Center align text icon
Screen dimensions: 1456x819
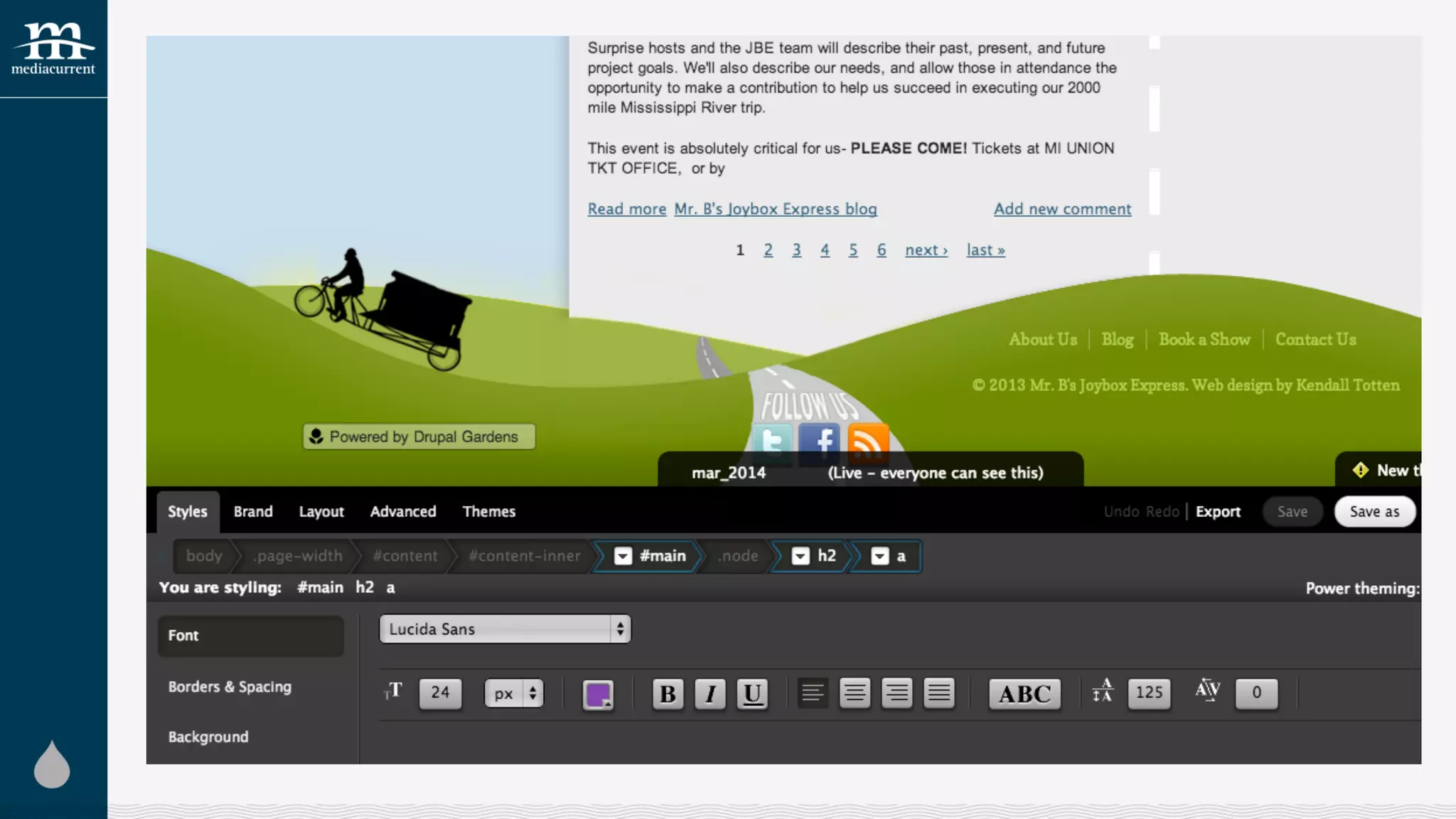pos(855,692)
